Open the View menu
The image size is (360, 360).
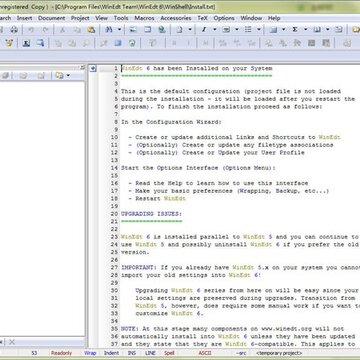click(101, 18)
